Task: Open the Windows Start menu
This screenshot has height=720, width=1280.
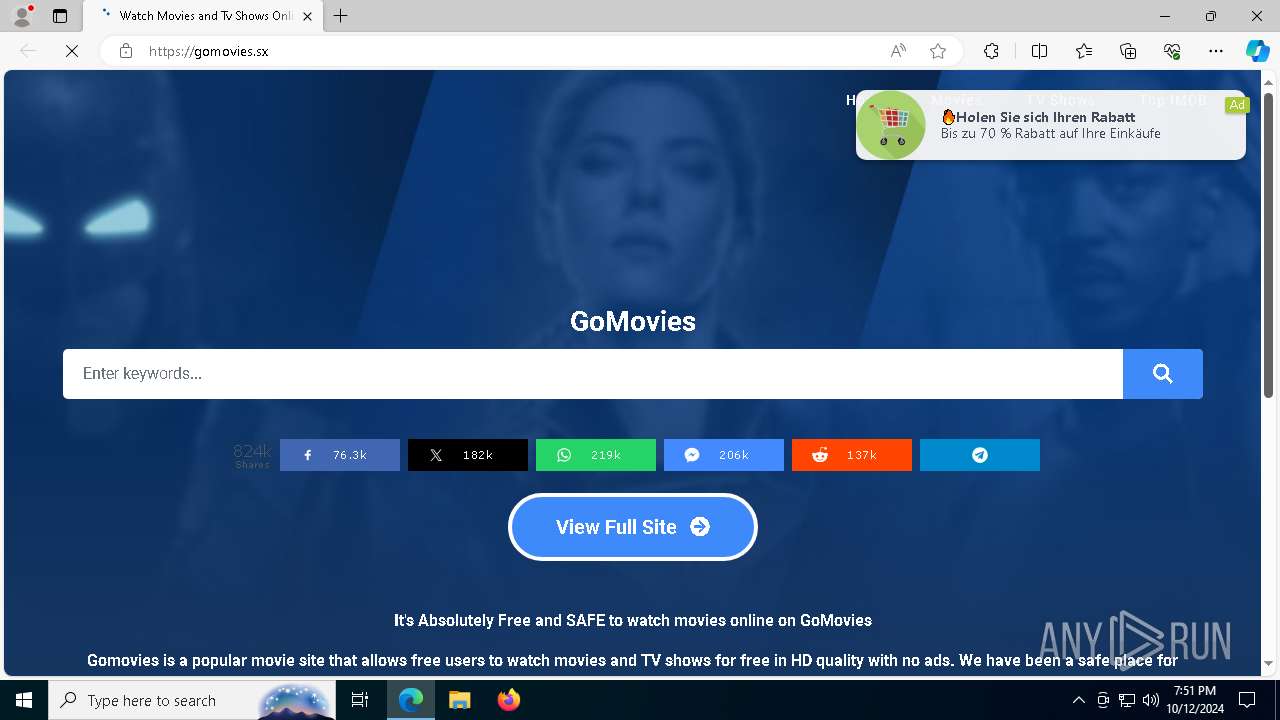Action: pyautogui.click(x=24, y=700)
